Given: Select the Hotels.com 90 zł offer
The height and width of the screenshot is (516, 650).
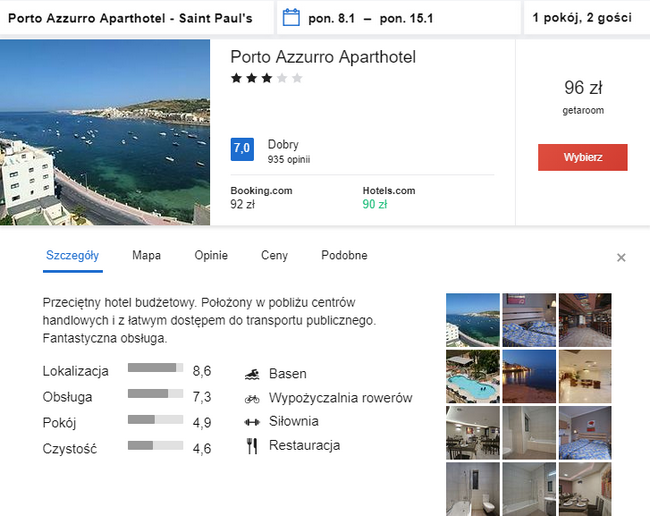Looking at the screenshot, I should click(x=389, y=198).
